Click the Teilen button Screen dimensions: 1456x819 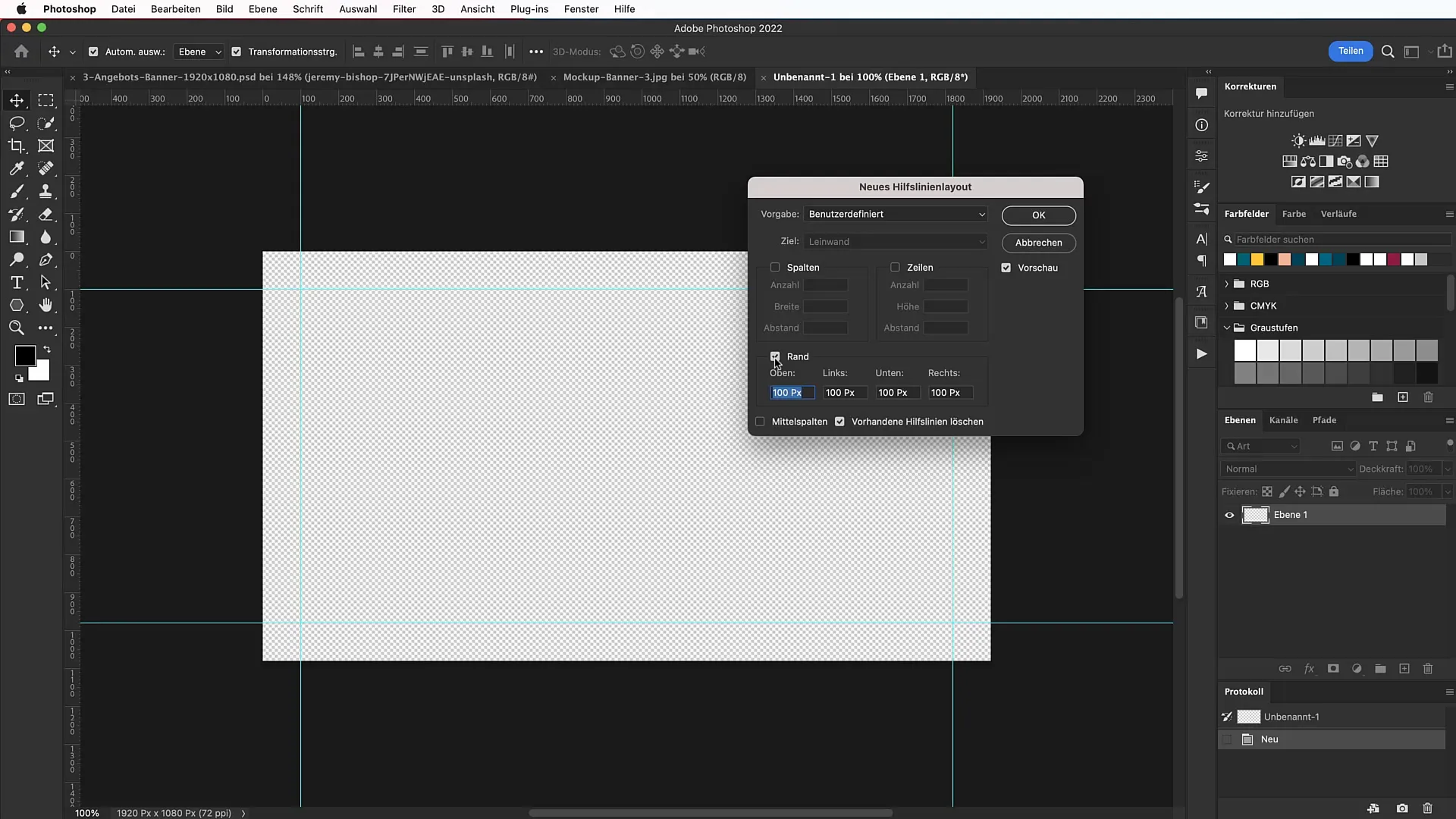coord(1350,51)
